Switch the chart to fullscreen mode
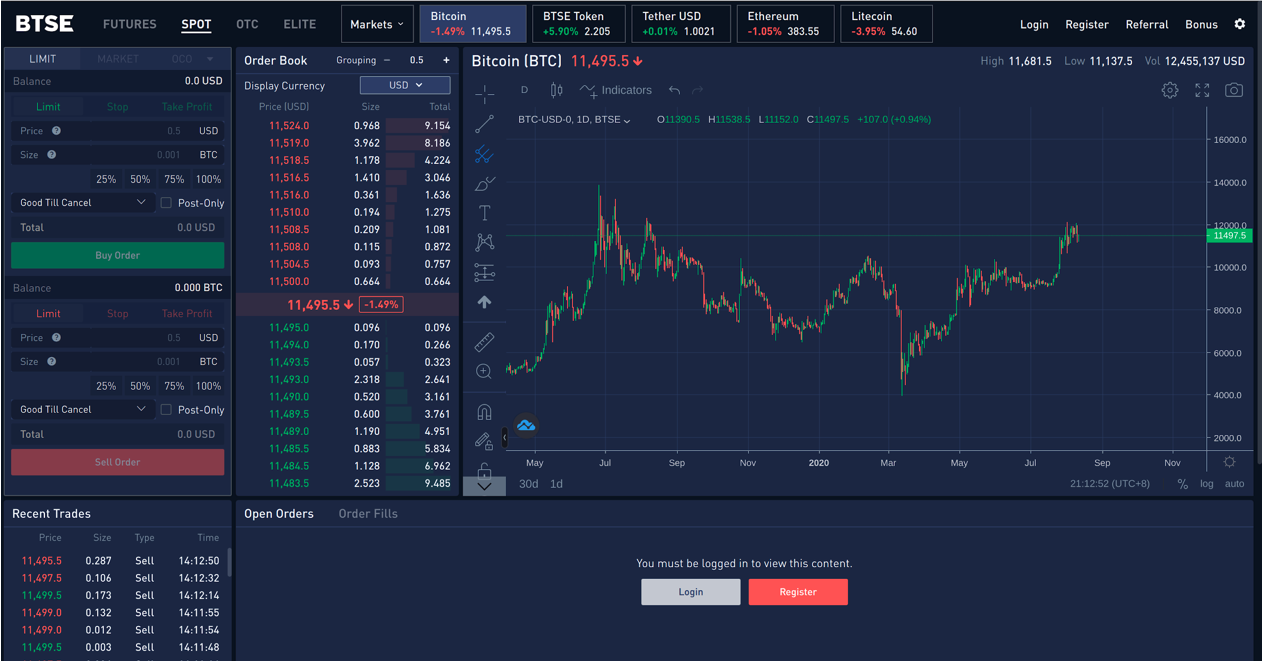This screenshot has width=1262, height=661. click(1202, 90)
